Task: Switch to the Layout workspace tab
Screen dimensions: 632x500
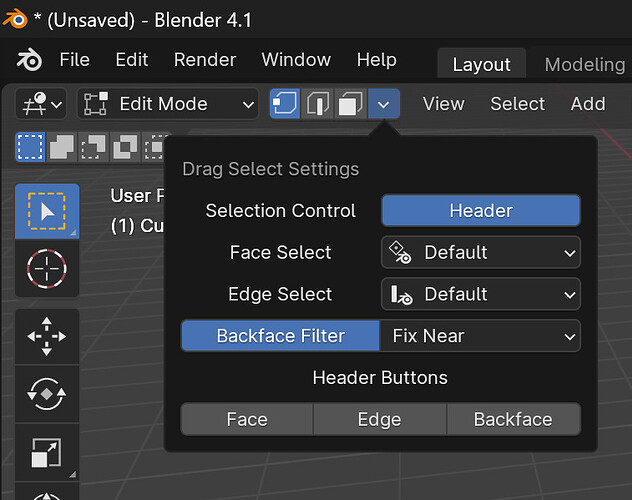Action: pyautogui.click(x=482, y=64)
